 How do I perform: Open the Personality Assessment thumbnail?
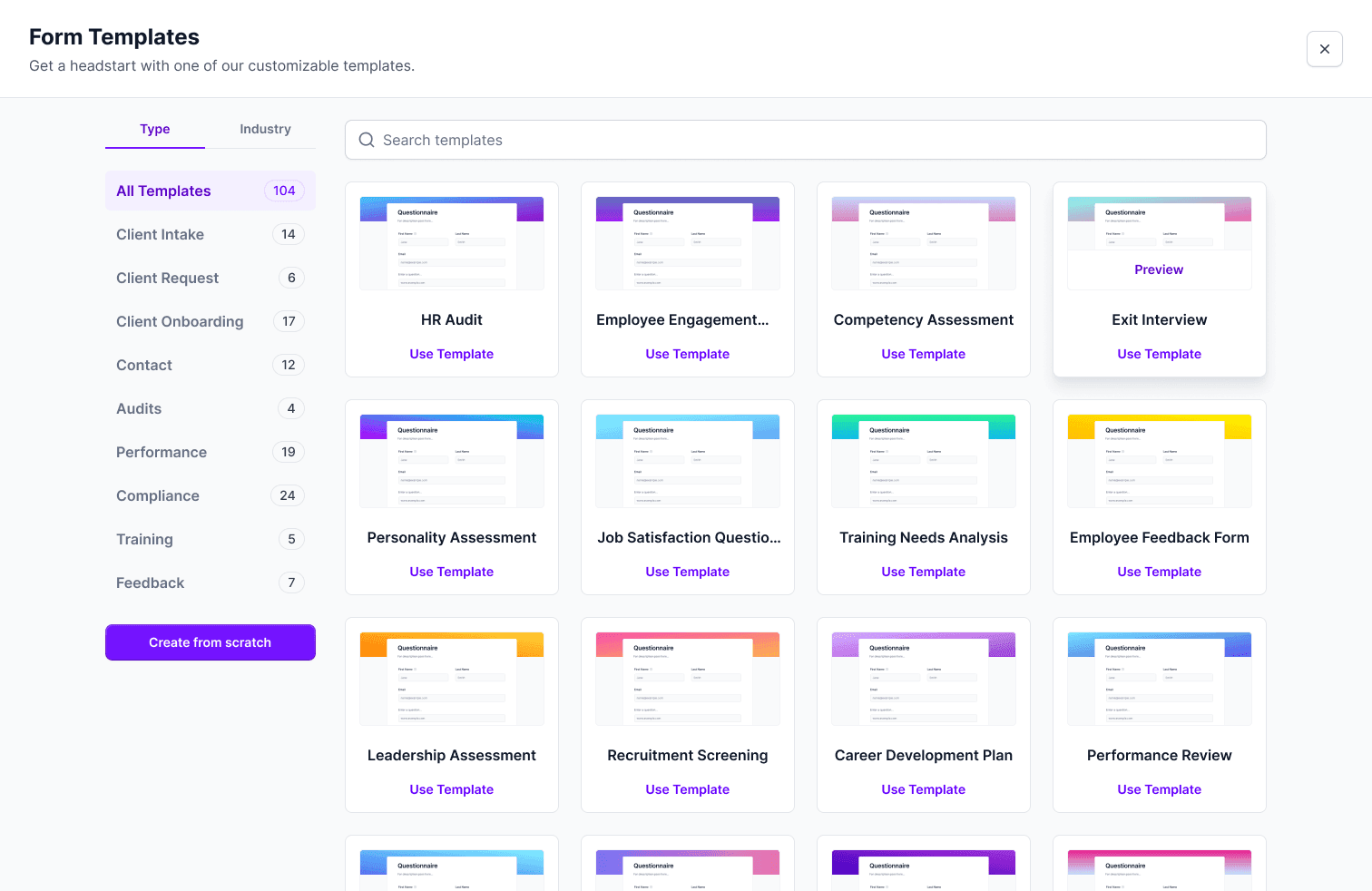452,461
